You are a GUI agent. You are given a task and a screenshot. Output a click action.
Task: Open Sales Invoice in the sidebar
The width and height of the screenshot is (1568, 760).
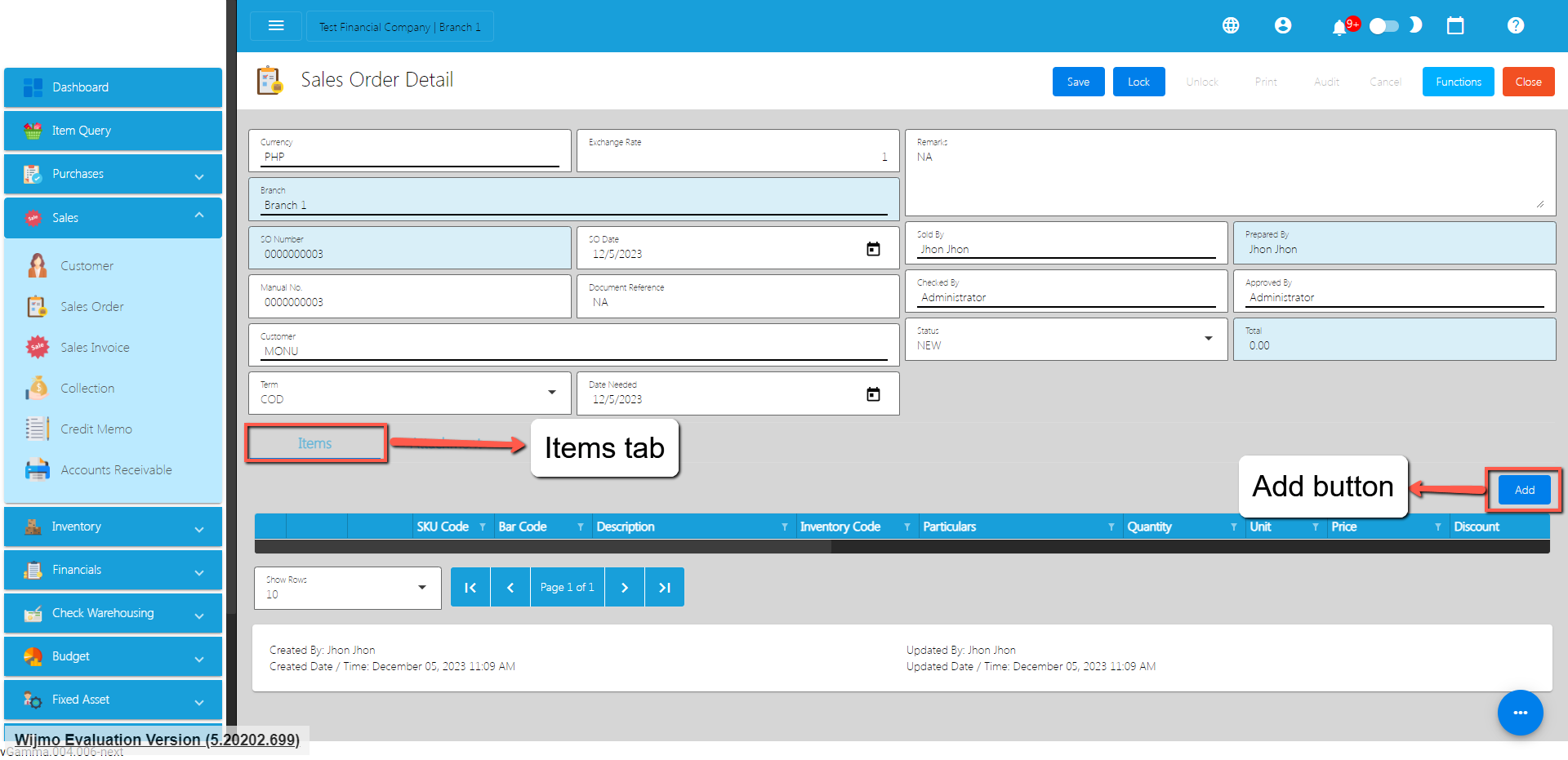tap(95, 348)
